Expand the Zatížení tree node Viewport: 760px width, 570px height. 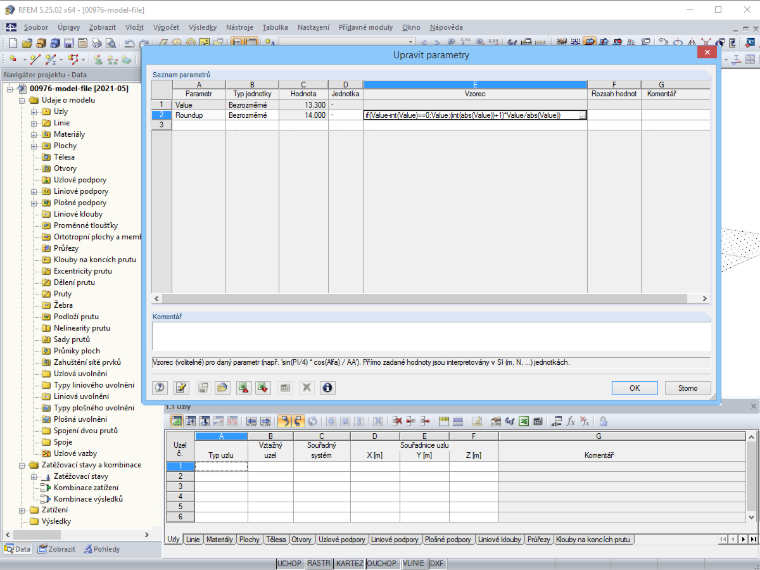pyautogui.click(x=22, y=510)
